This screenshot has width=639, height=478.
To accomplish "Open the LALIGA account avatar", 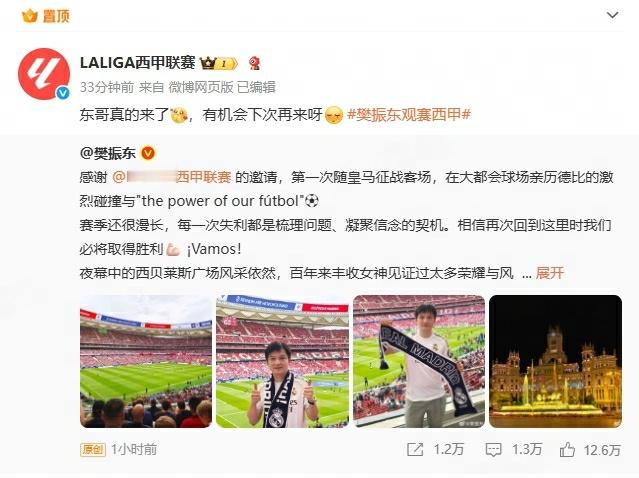I will click(x=44, y=74).
